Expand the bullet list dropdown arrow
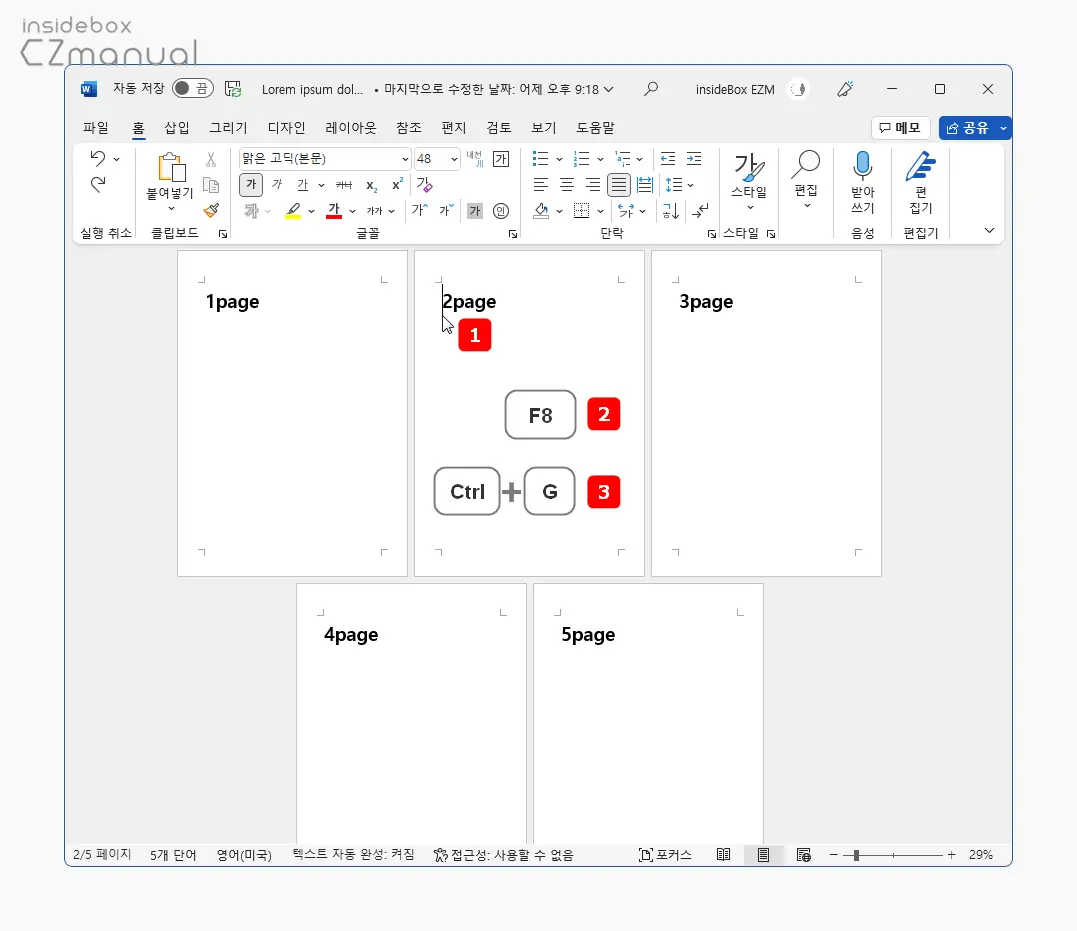 (559, 159)
